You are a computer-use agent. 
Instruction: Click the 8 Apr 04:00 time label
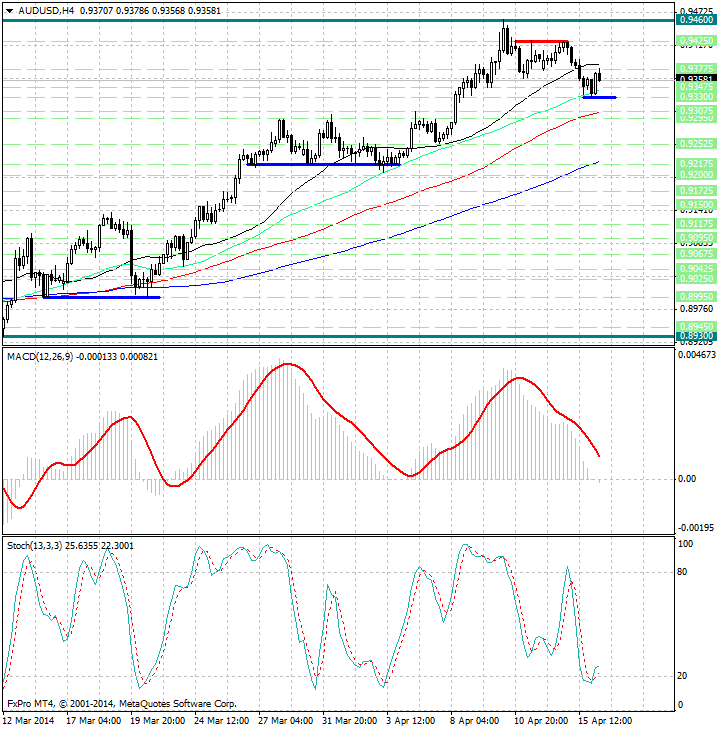(x=475, y=721)
